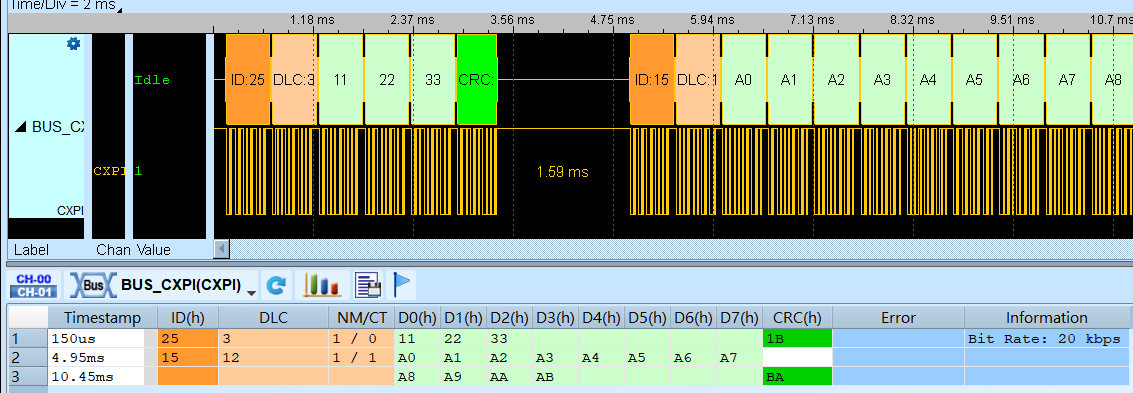1133x393 pixels.
Task: Refresh the bus decode table
Action: [275, 285]
